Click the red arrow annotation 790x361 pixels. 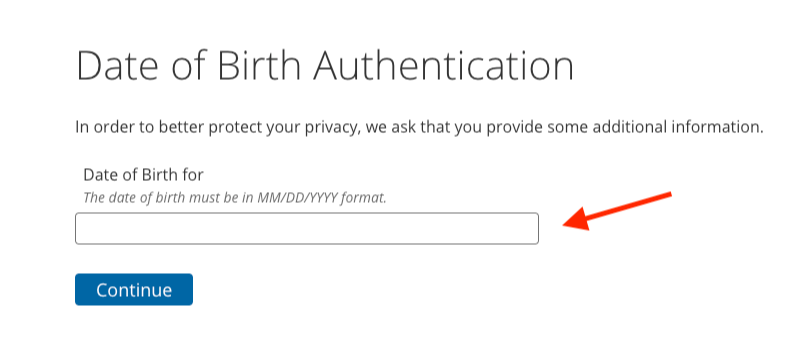point(617,211)
